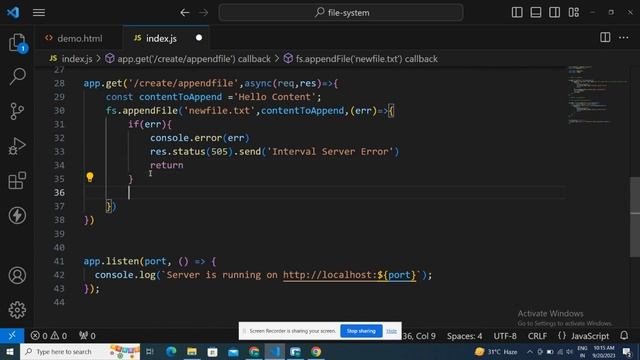Screen dimensions: 640x360
Task: Open fs.appendFile callback breadcrumb segment
Action: (x=361, y=59)
